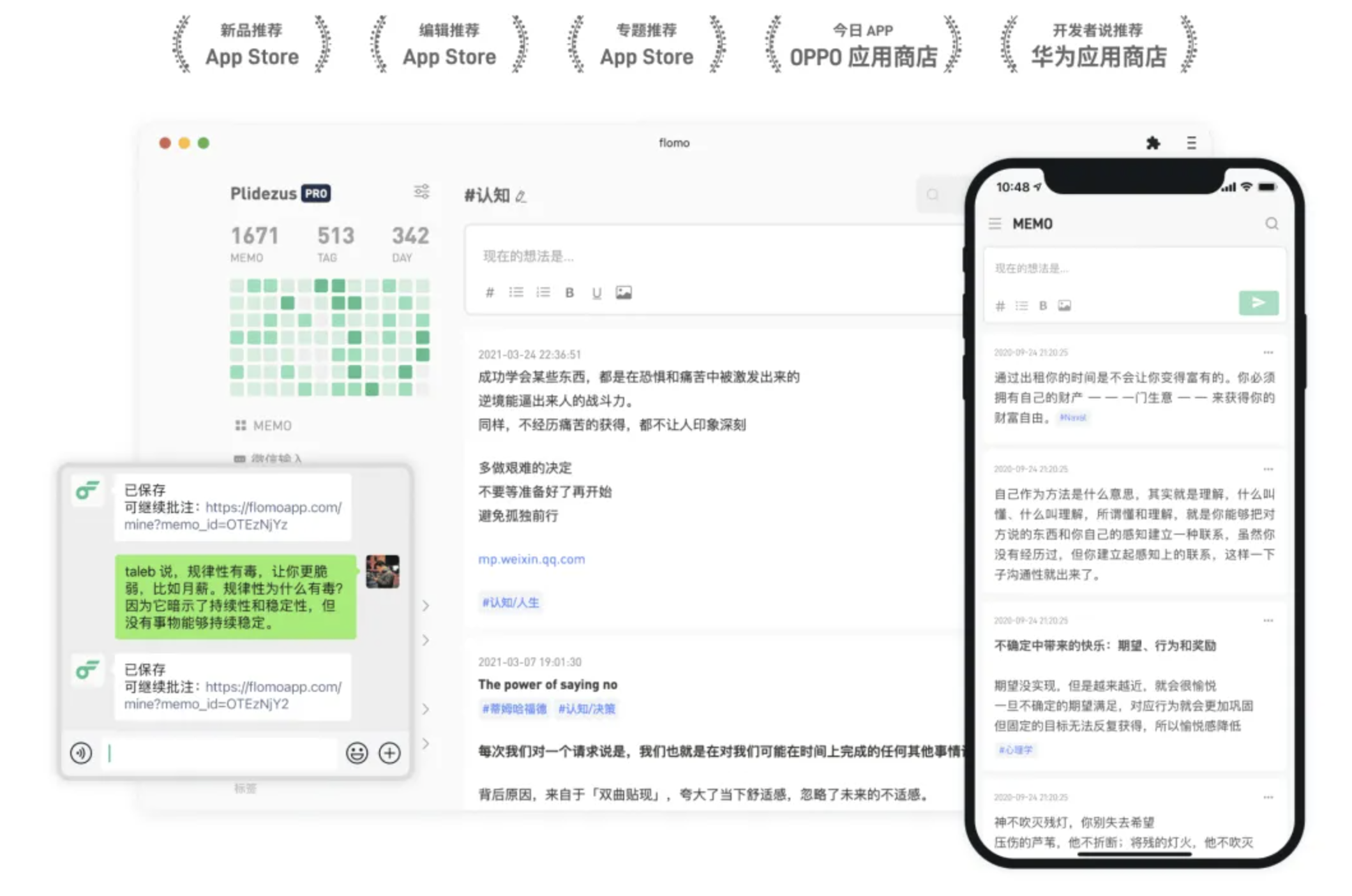Click the 编辑推荐 App Store badge

(x=449, y=45)
